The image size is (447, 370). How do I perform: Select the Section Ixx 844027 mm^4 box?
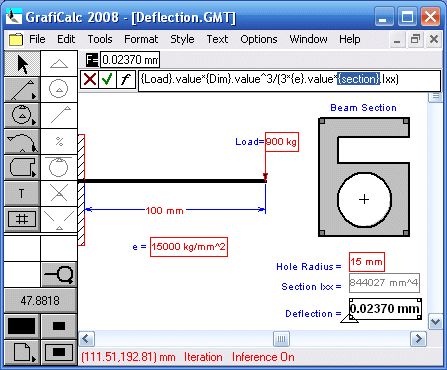point(384,283)
